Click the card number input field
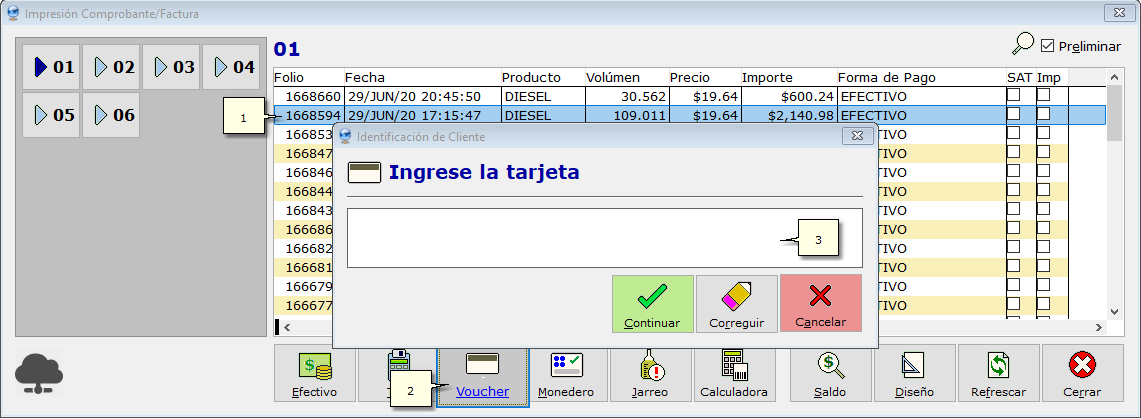Image resolution: width=1141 pixels, height=419 pixels. [560, 238]
